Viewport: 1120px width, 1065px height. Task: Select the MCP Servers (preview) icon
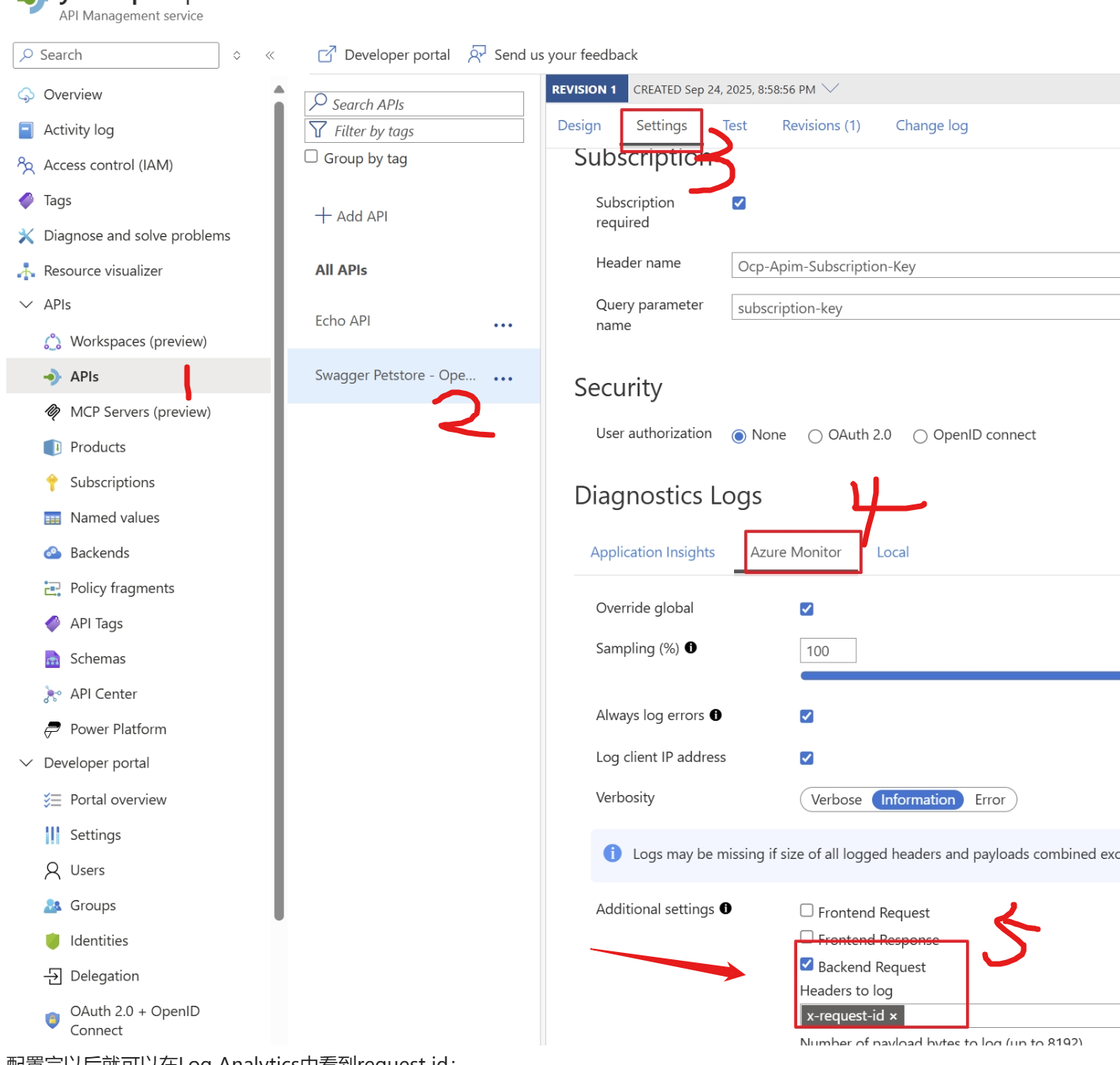coord(53,412)
